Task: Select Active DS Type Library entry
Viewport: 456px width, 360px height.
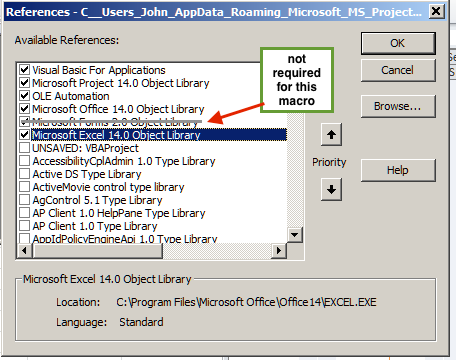Action: coord(87,174)
